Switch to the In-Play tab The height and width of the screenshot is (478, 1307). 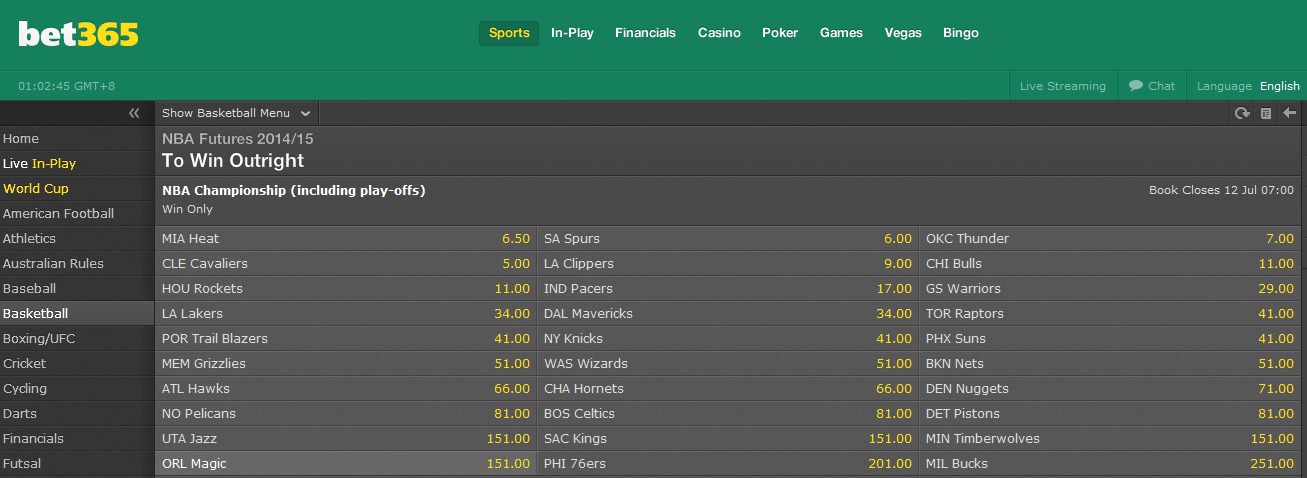click(x=572, y=33)
